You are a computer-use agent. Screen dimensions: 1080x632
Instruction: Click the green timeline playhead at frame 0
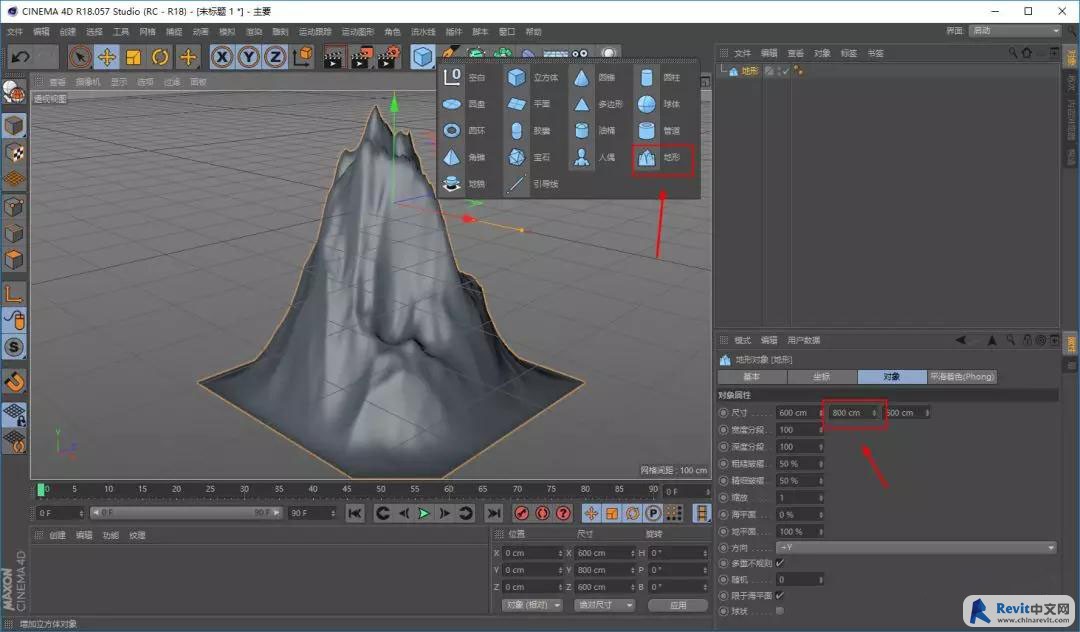coord(41,489)
